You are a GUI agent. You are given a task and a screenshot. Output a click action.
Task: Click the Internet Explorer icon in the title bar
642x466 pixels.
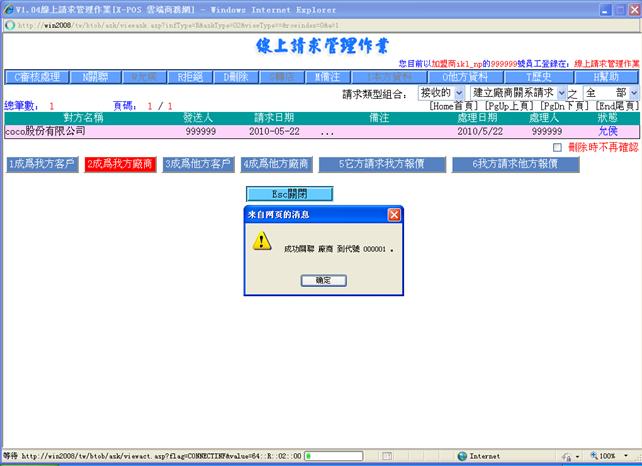(x=8, y=8)
